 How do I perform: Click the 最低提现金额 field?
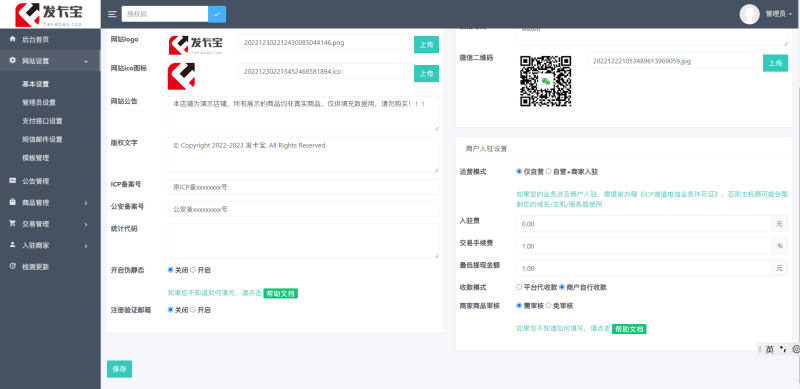tap(643, 268)
